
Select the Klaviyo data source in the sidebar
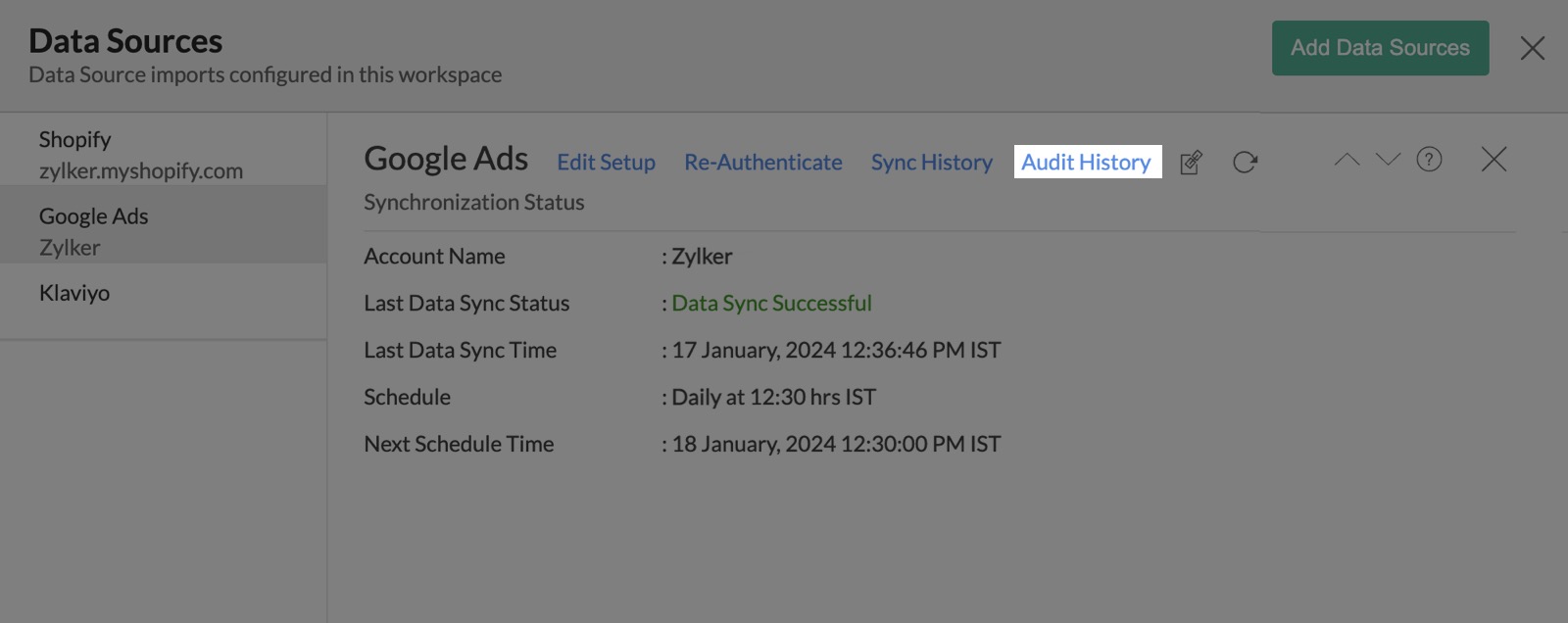pyautogui.click(x=163, y=293)
